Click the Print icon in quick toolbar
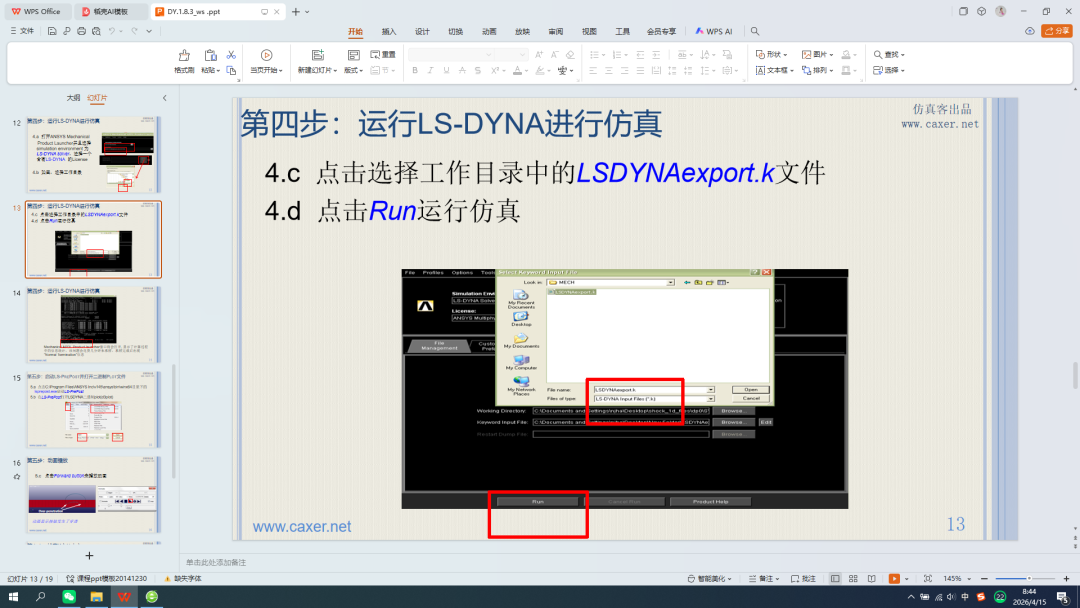Screen dimensions: 1080x608 pyautogui.click(x=81, y=31)
